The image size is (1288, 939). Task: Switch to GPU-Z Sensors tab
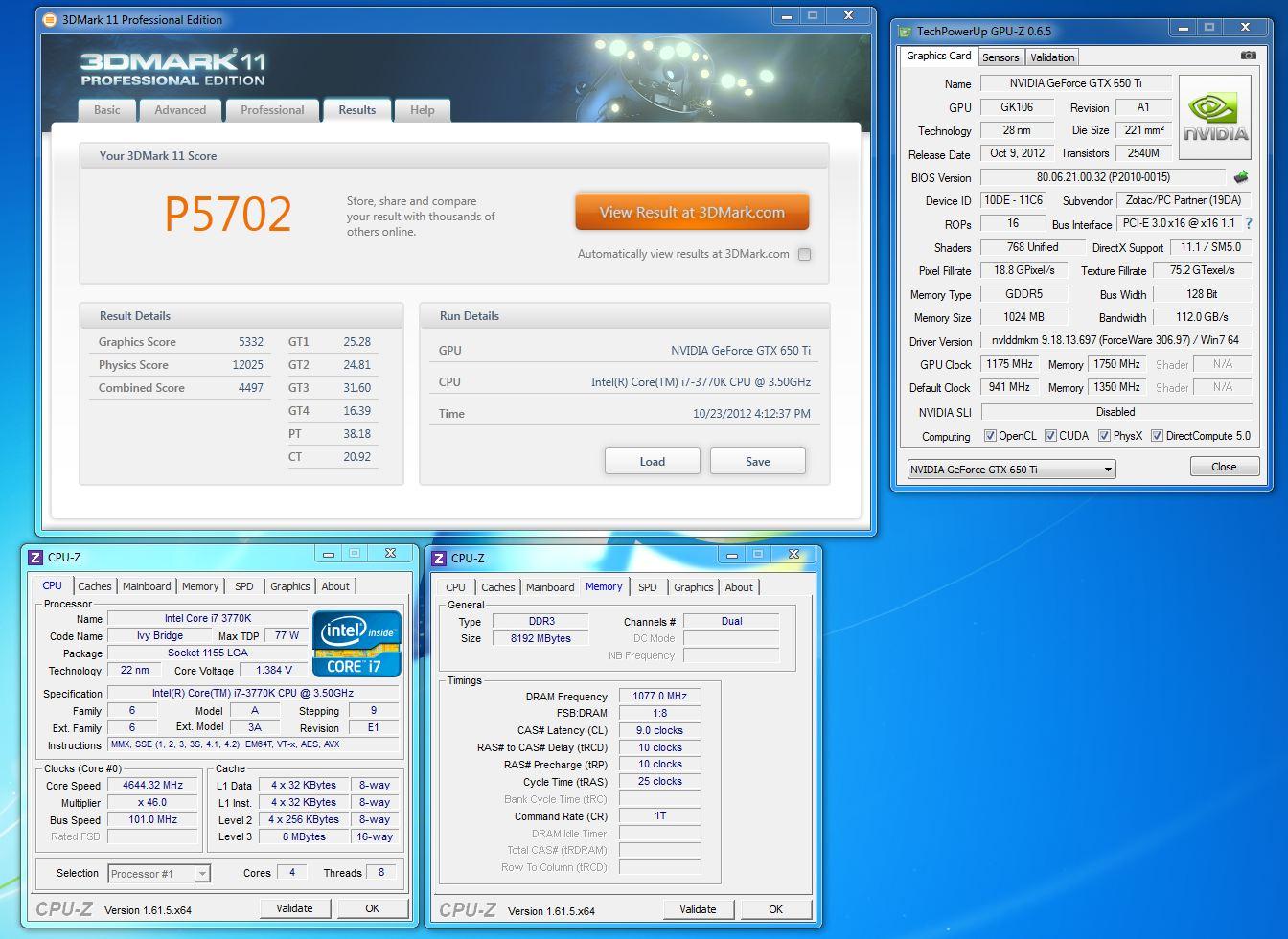(x=1000, y=57)
